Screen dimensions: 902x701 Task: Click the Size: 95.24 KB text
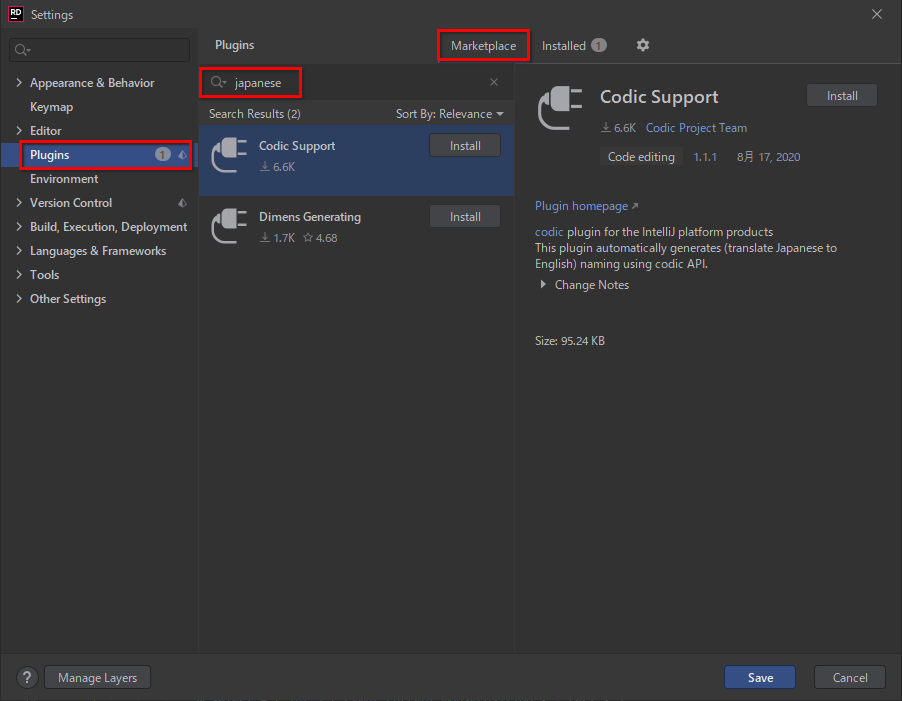click(570, 341)
